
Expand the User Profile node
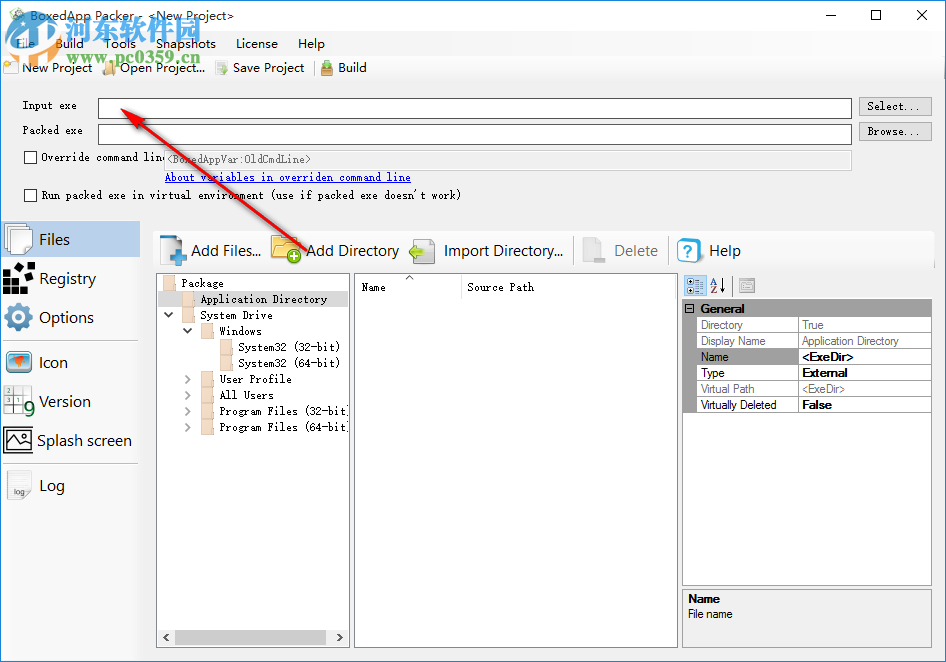188,379
